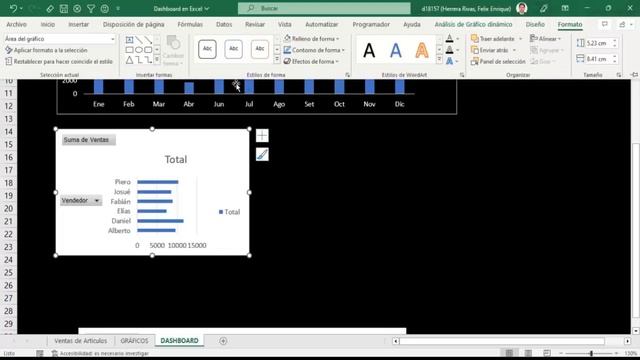Select the chart title Total
The image size is (640, 360).
(176, 160)
